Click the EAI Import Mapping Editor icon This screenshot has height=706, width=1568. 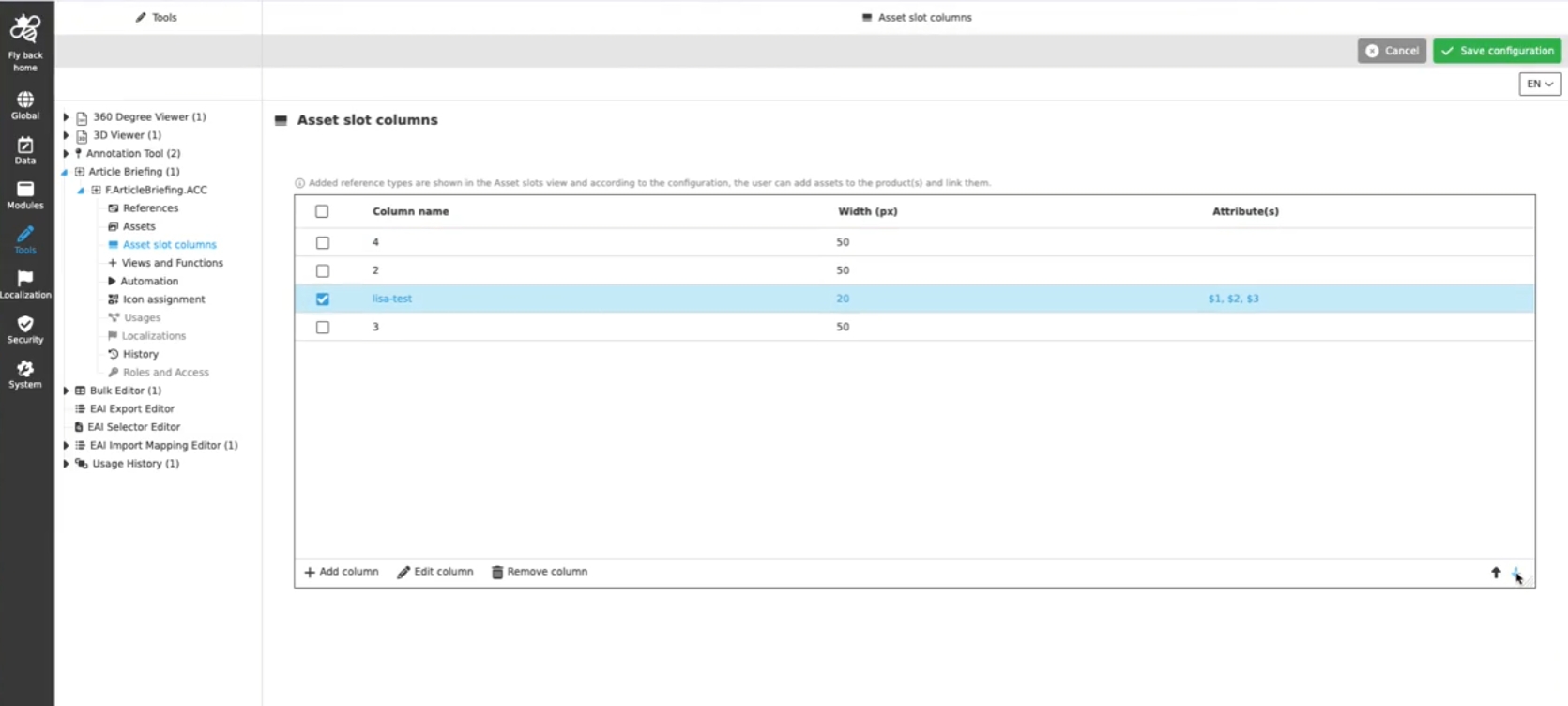click(x=80, y=445)
